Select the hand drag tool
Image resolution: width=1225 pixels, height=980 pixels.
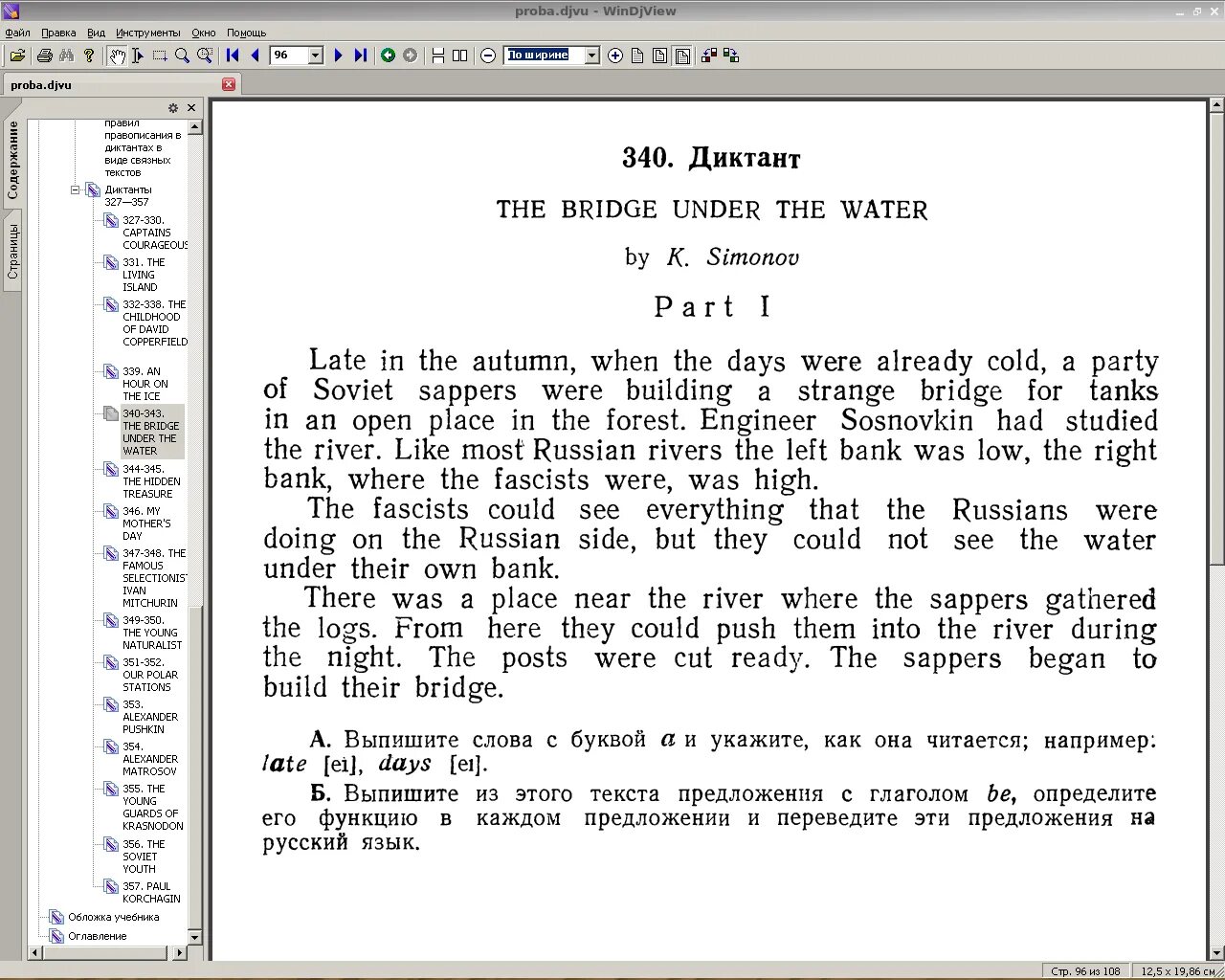coord(117,56)
